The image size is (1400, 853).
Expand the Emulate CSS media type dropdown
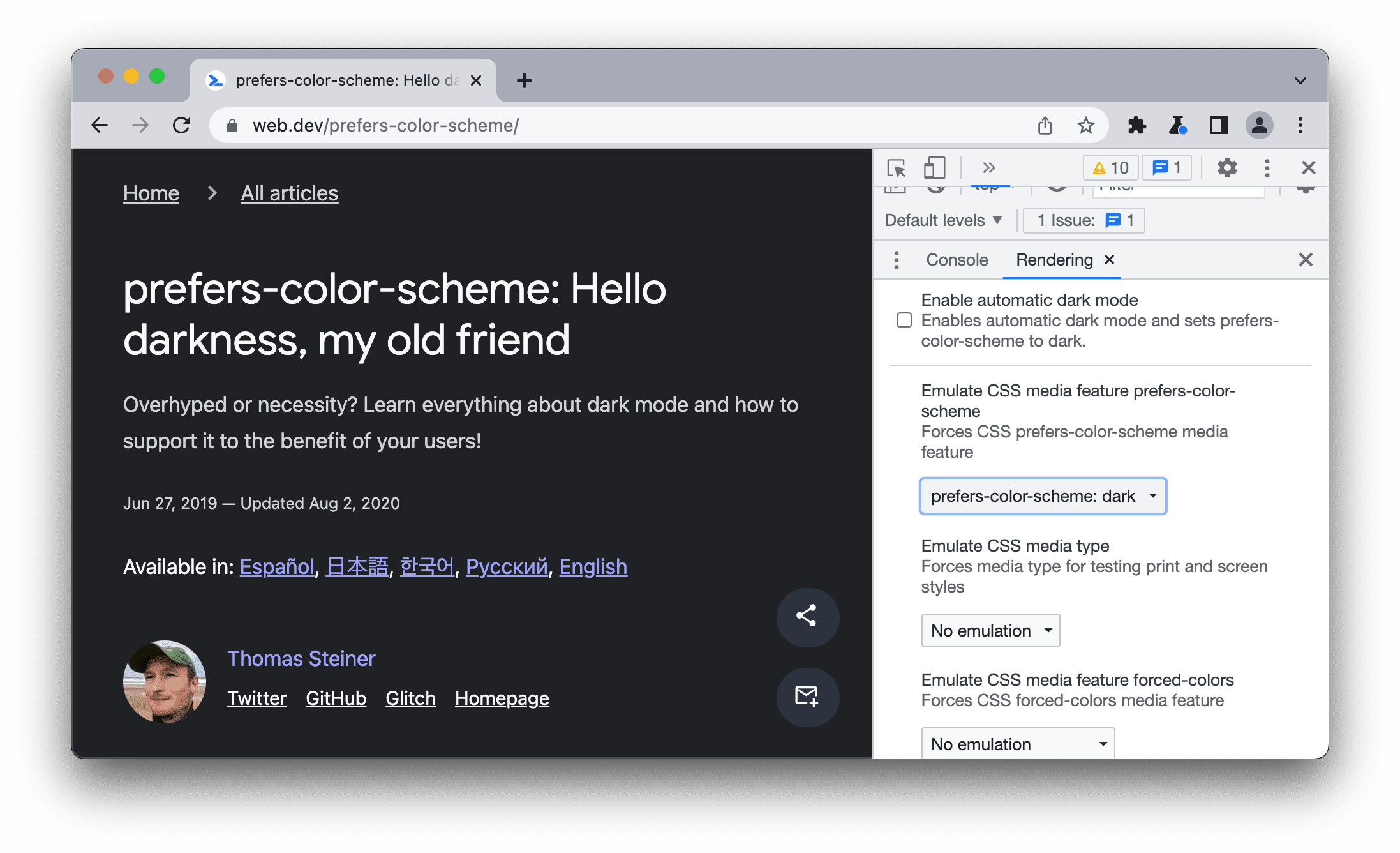[x=990, y=630]
